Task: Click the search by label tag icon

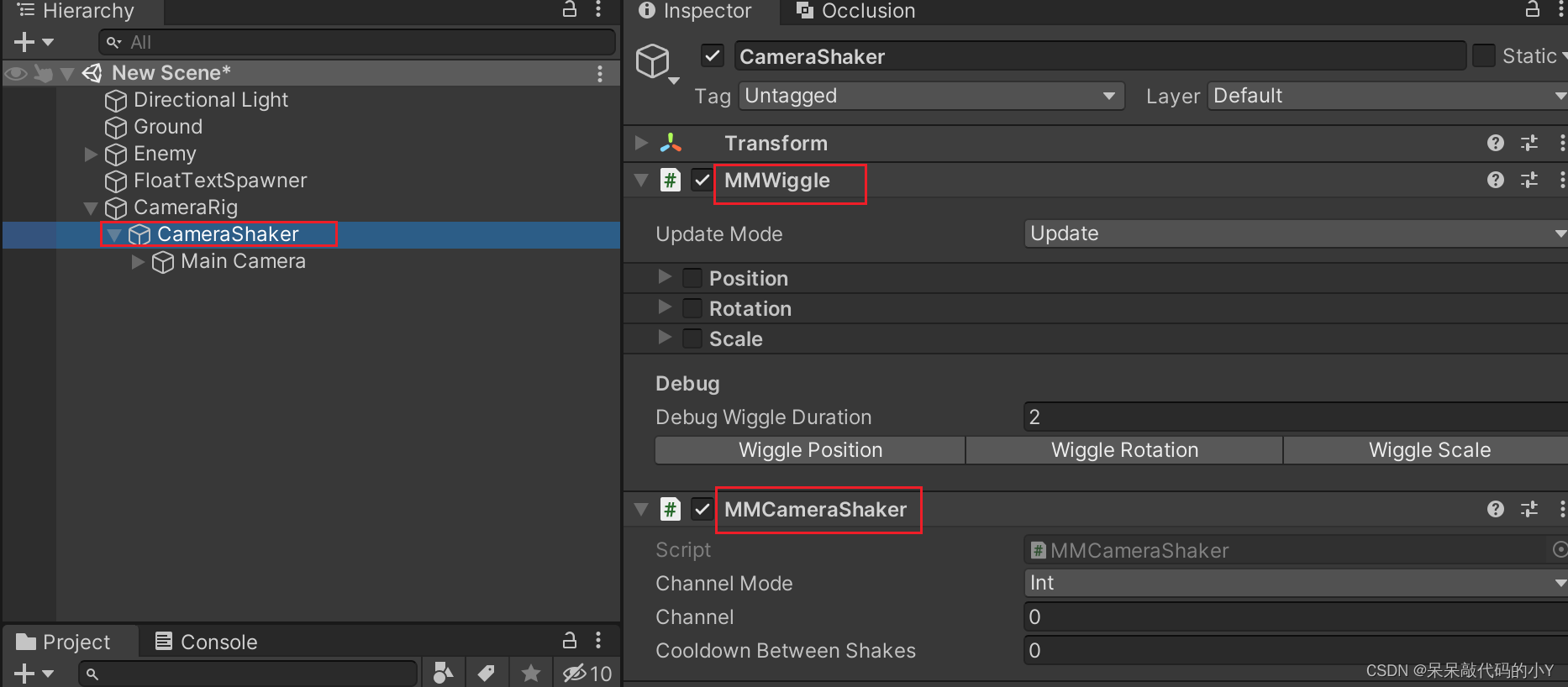Action: pos(487,673)
